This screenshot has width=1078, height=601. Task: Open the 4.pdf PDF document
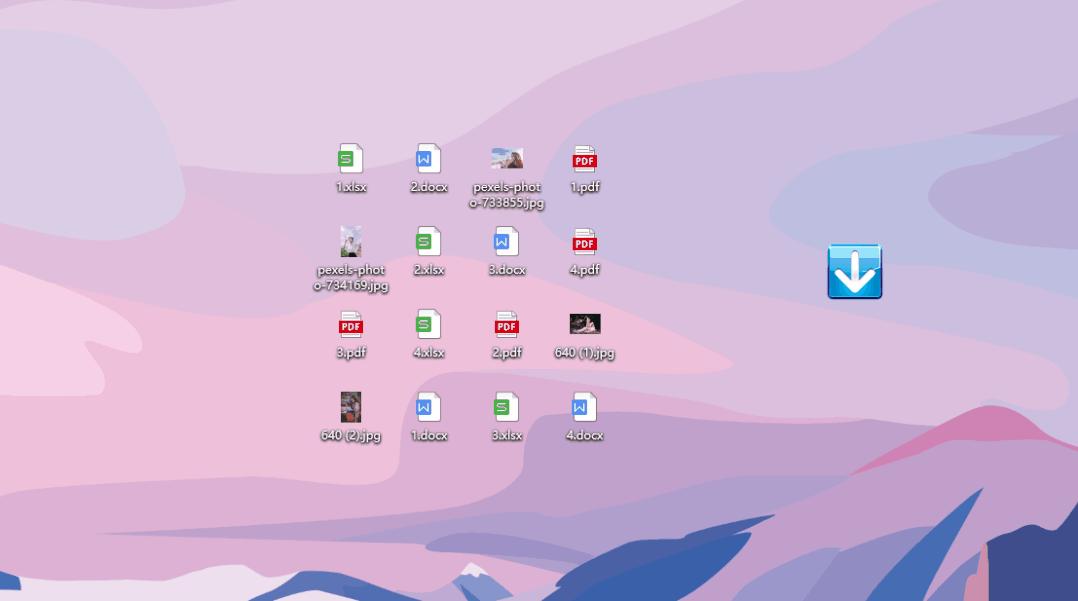pyautogui.click(x=584, y=243)
